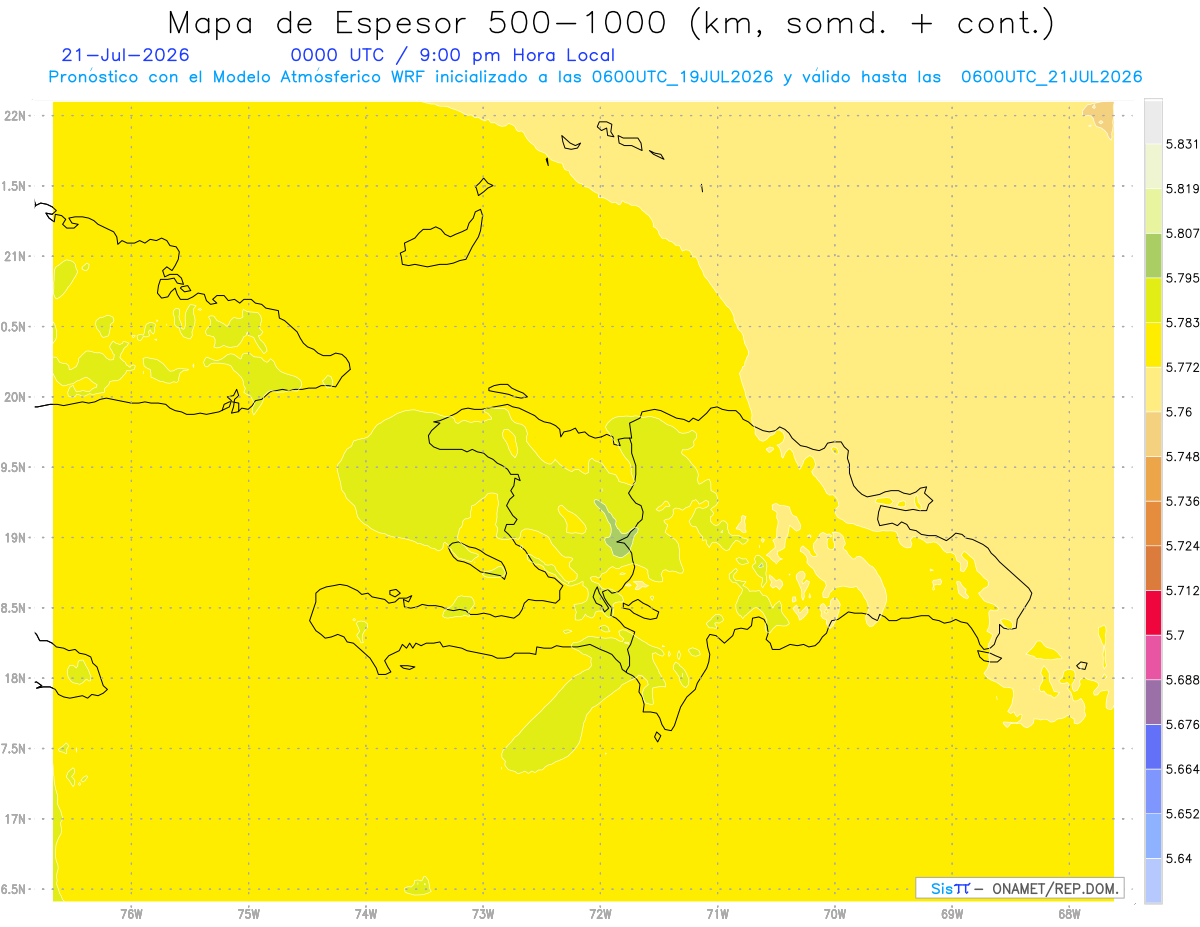Click the '70W' longitude axis label

tap(835, 914)
